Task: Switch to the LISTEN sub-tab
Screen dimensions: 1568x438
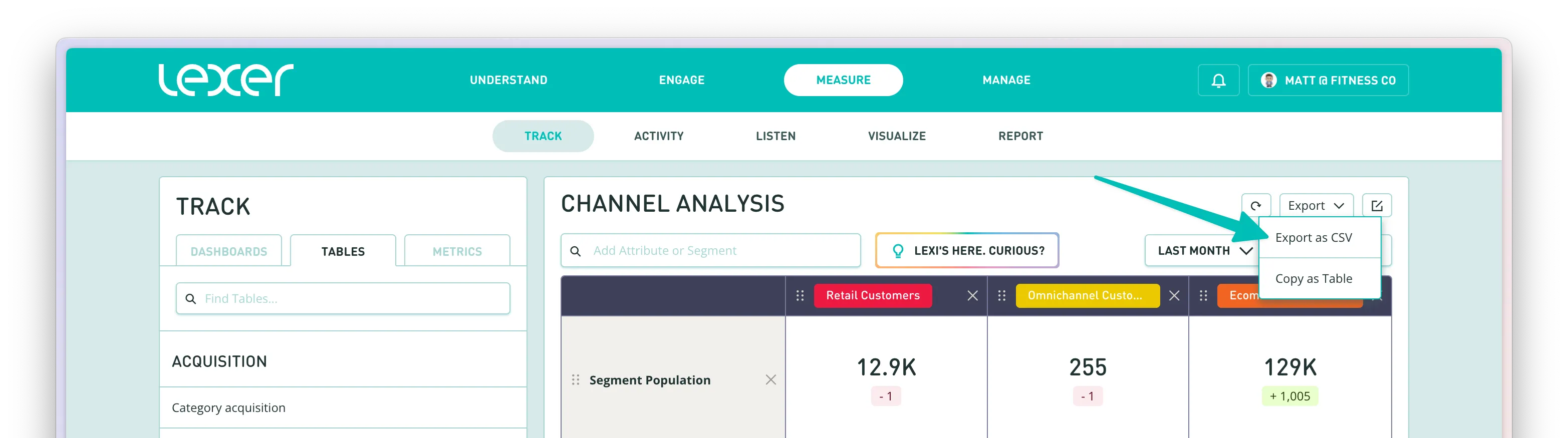Action: tap(775, 136)
